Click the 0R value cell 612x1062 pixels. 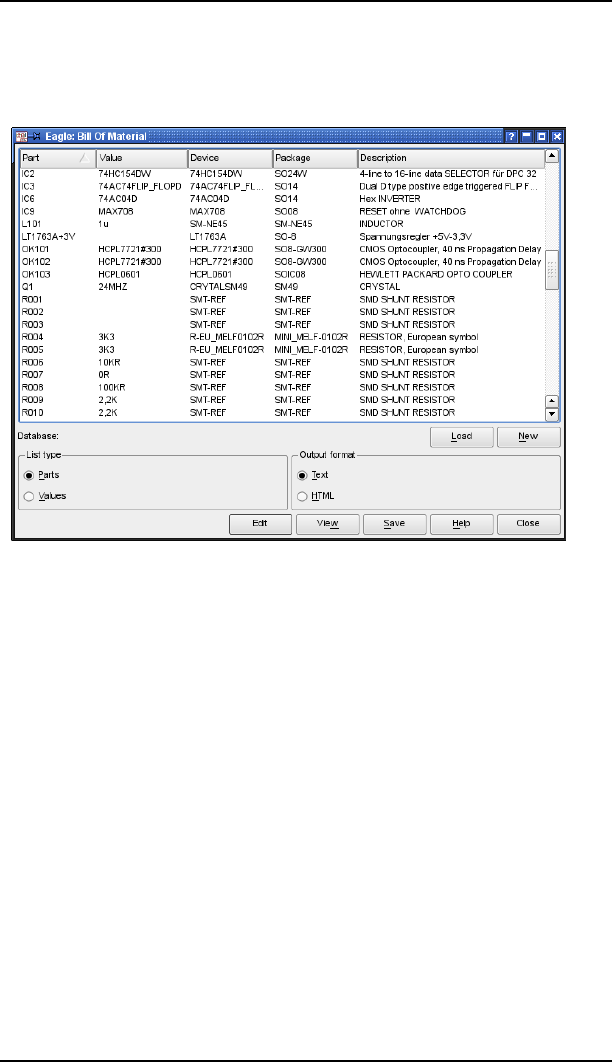click(104, 375)
